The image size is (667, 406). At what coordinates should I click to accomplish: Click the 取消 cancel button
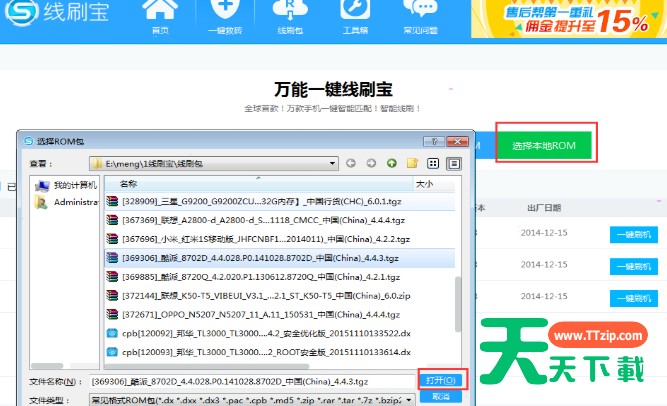[x=441, y=396]
